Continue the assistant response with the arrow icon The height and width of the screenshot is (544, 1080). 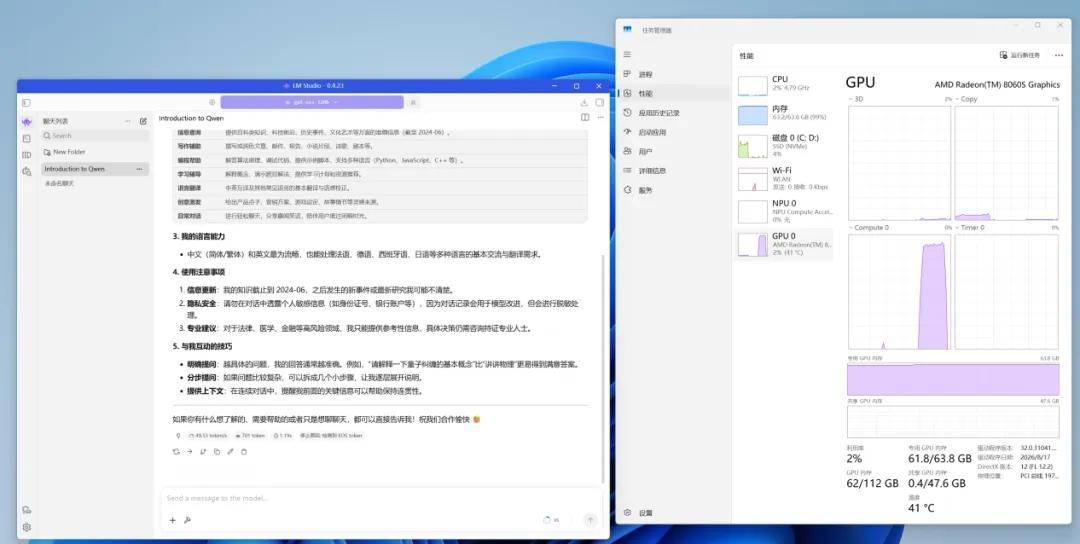coord(189,452)
